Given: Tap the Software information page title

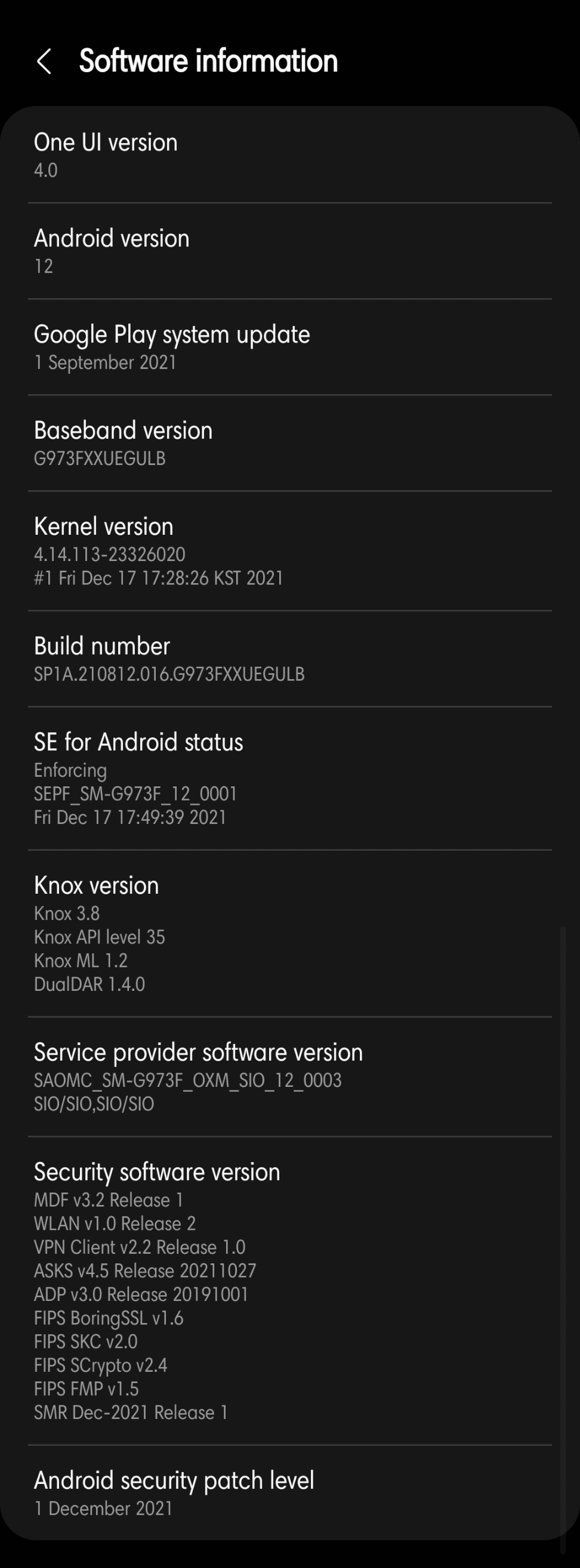Looking at the screenshot, I should [x=208, y=61].
